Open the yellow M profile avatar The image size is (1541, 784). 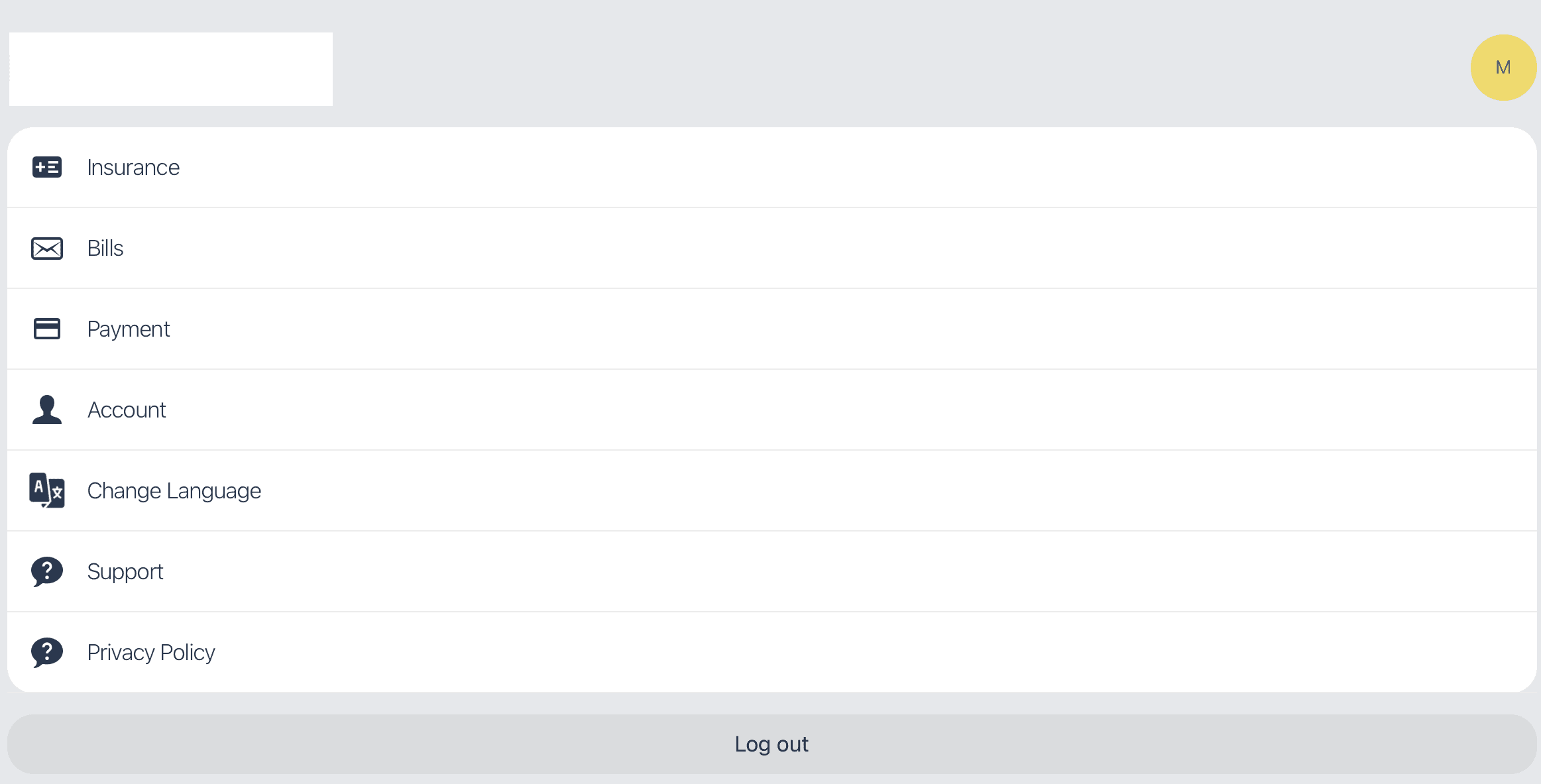tap(1503, 68)
